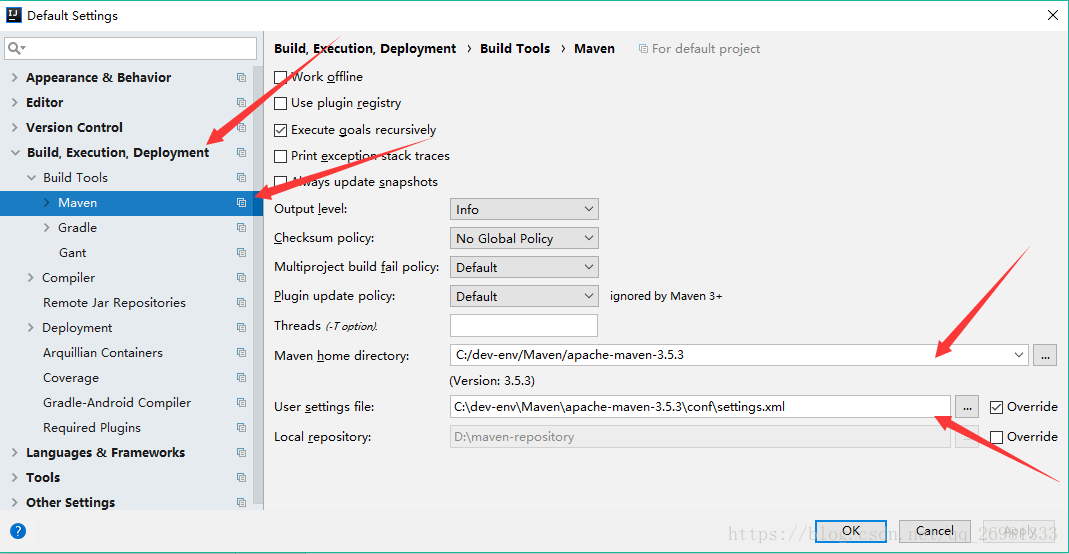Confirm settings with OK button
This screenshot has width=1069, height=554.
click(x=851, y=531)
